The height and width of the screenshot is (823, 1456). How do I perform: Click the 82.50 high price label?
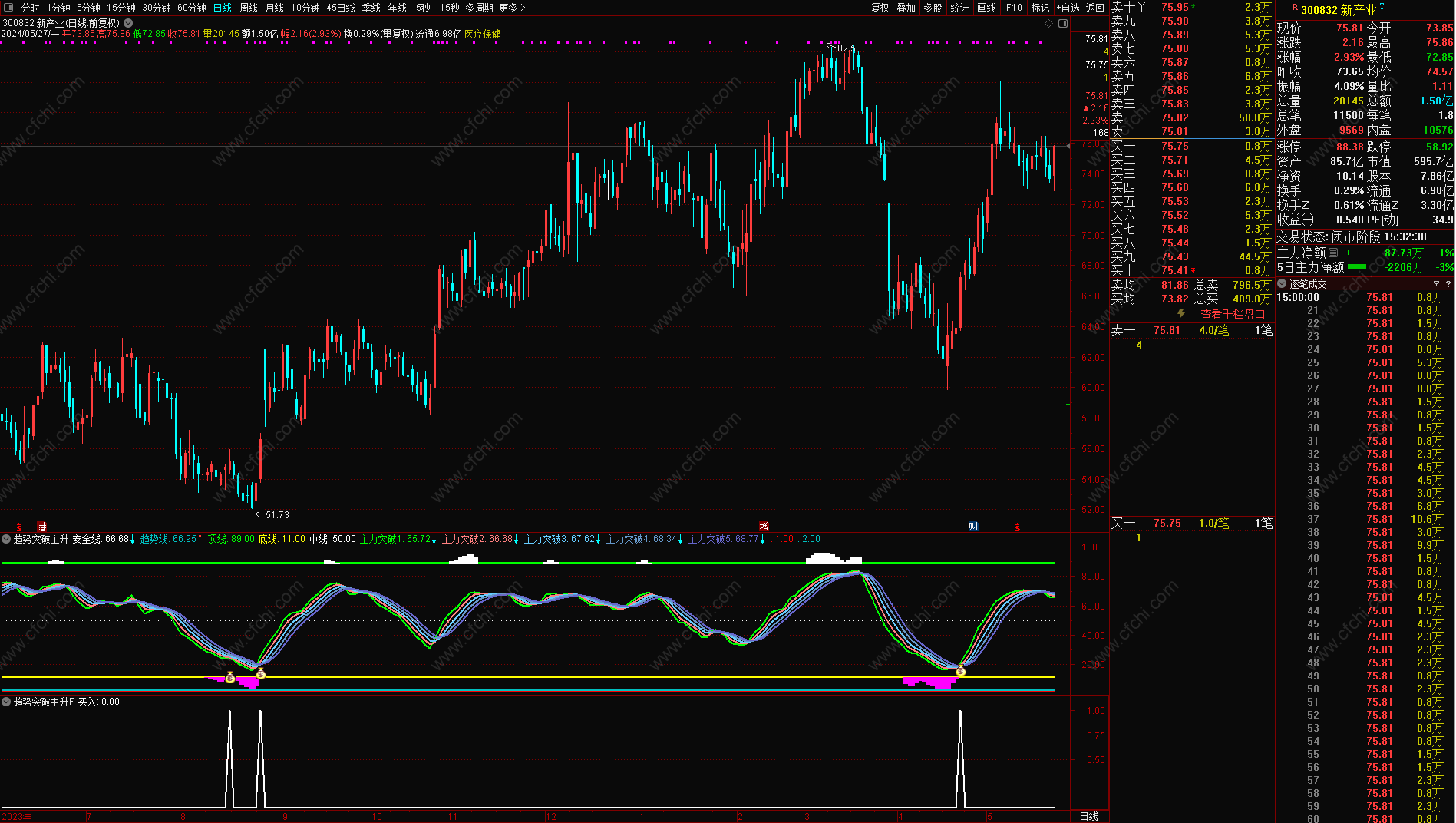coord(849,48)
